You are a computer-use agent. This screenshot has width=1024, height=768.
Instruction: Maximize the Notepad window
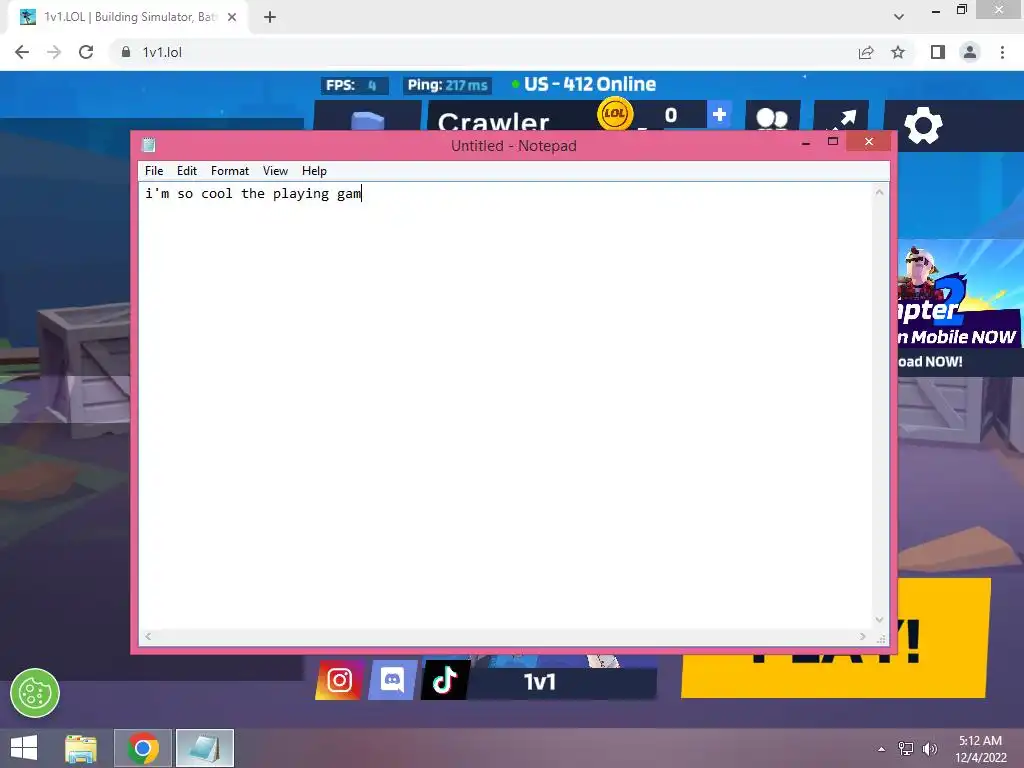click(x=833, y=141)
